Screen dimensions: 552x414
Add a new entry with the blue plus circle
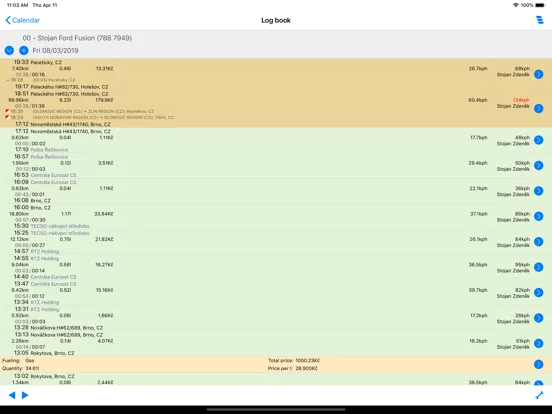(24, 50)
